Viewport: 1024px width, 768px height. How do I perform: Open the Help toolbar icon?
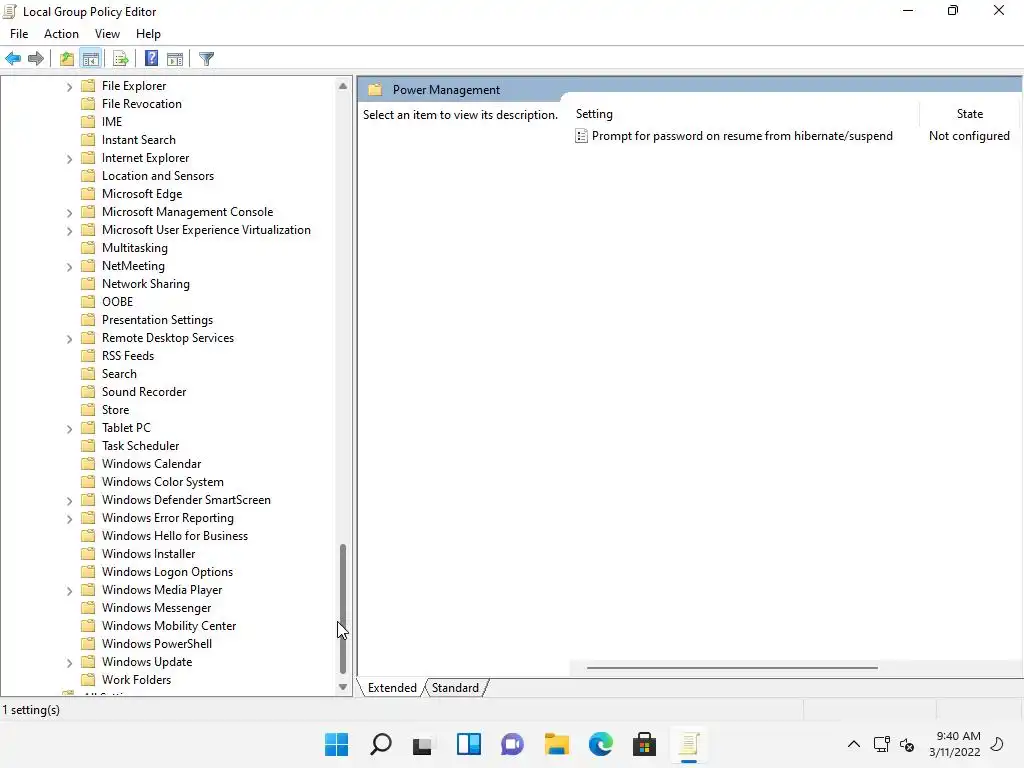point(152,58)
